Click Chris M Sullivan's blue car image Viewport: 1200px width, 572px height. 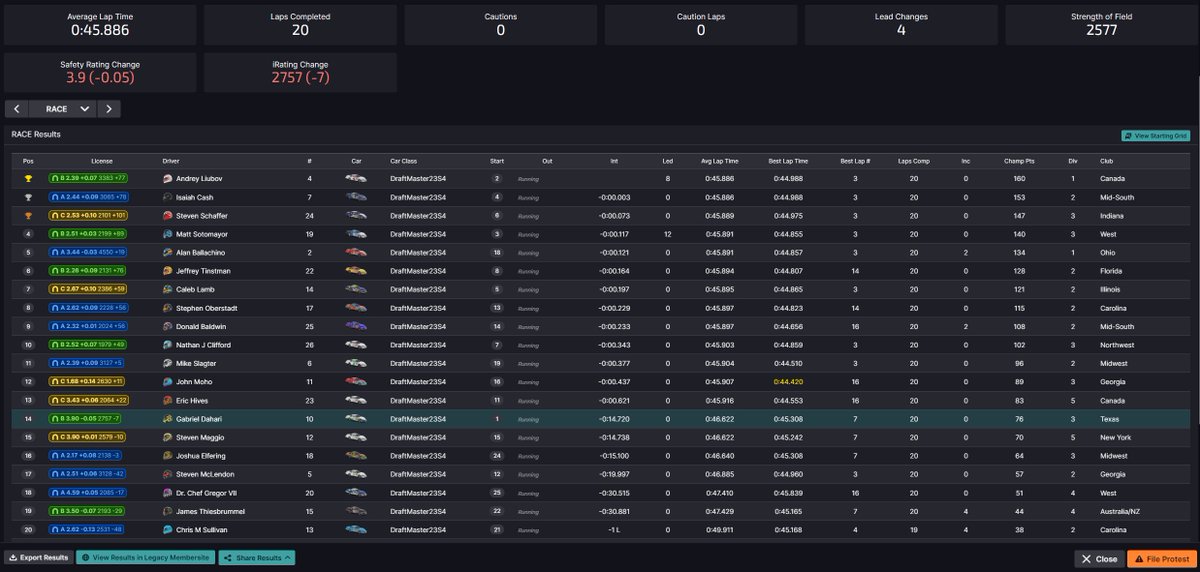(x=356, y=529)
